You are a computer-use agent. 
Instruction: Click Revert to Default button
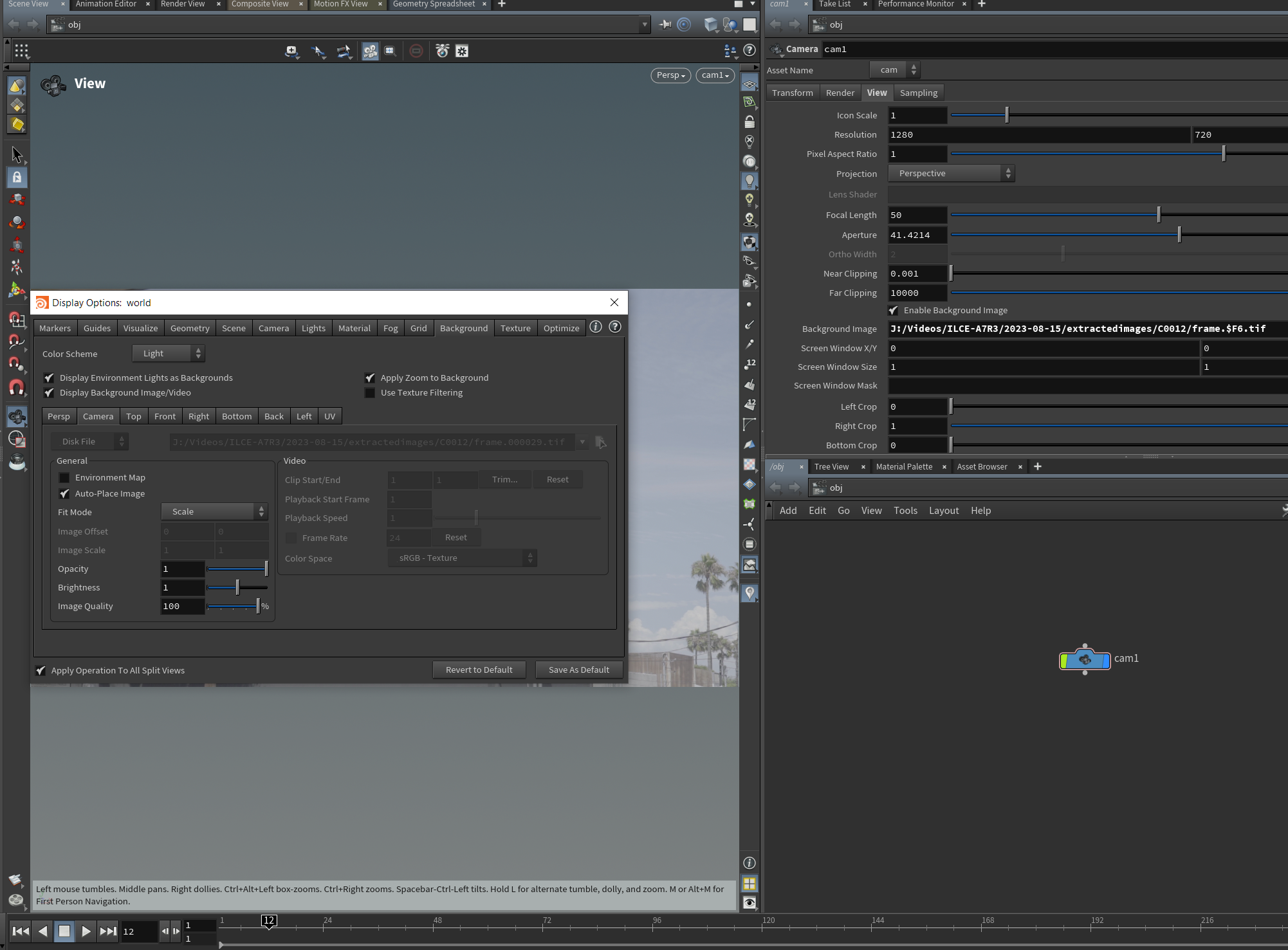pos(479,670)
